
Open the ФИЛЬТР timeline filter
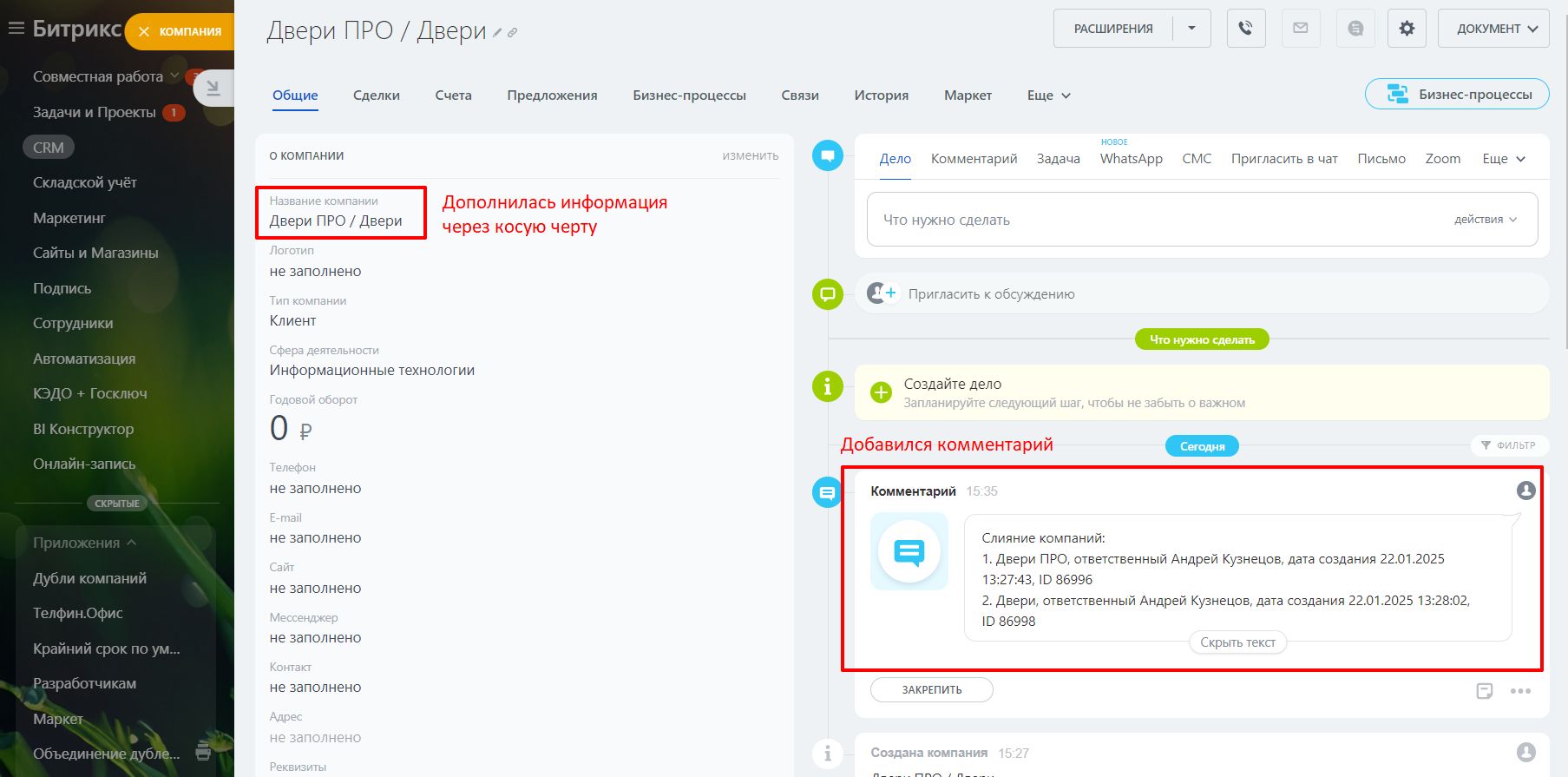(1509, 445)
